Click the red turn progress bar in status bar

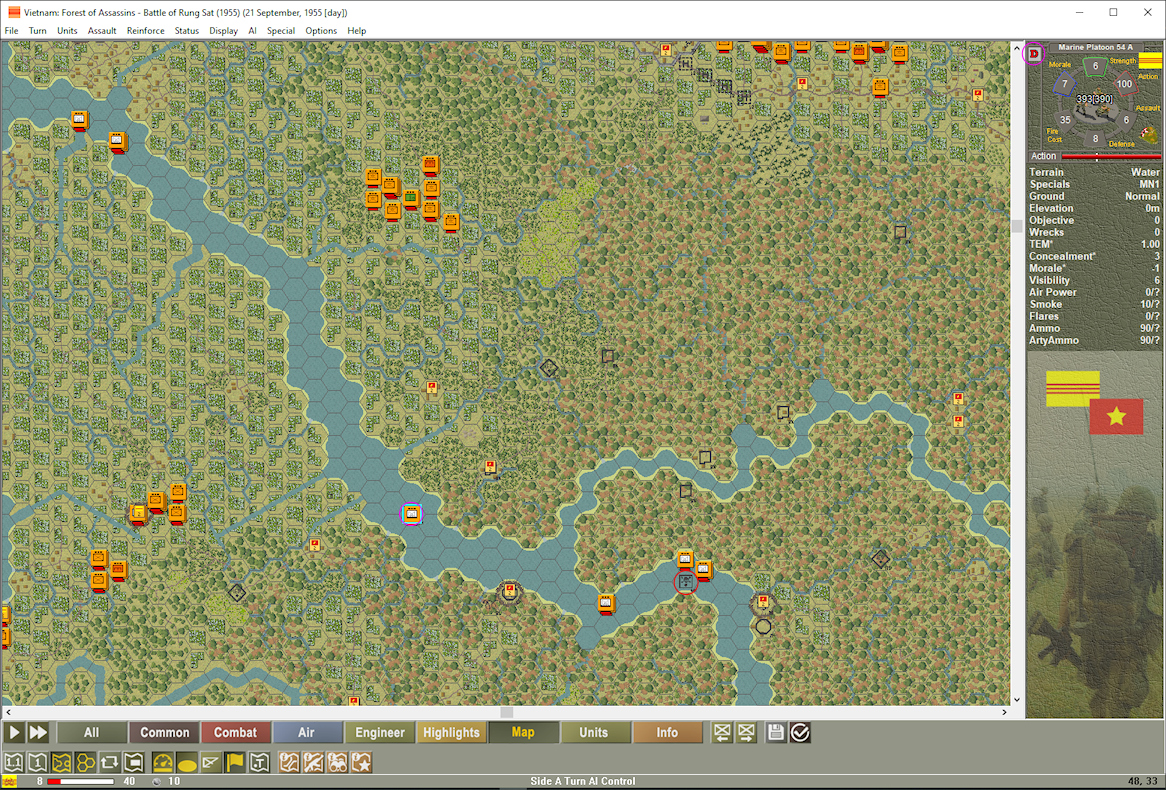point(80,782)
